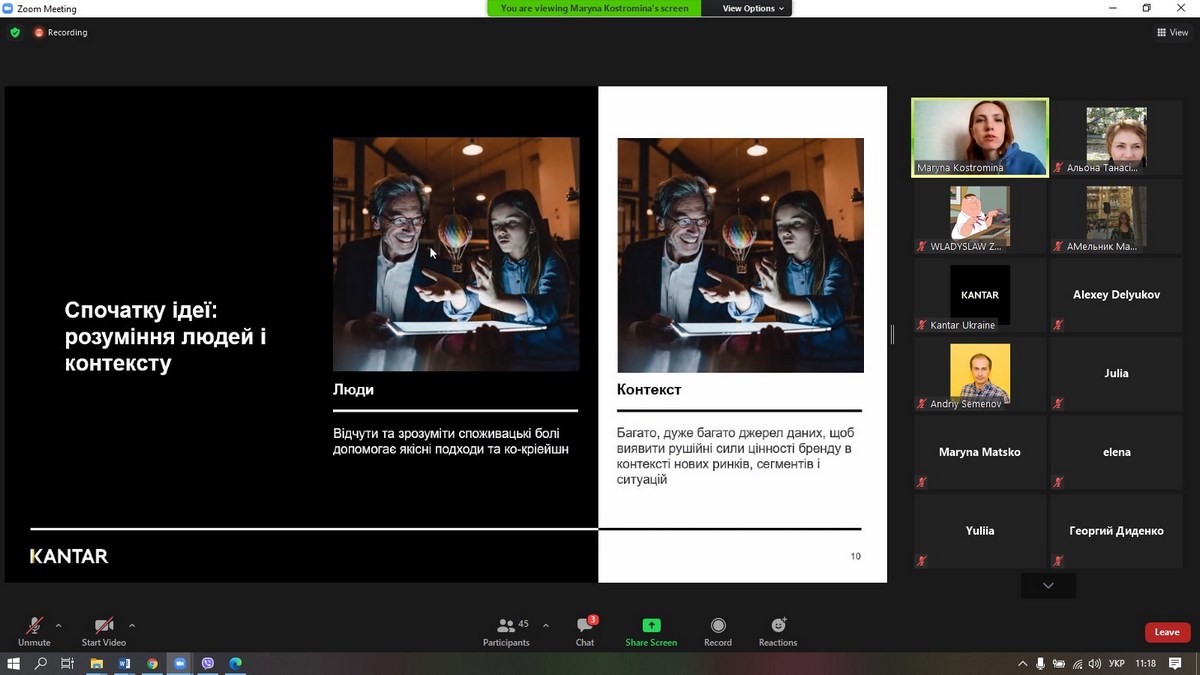This screenshot has width=1200, height=675.
Task: Expand the View Options dropdown
Action: pos(753,8)
